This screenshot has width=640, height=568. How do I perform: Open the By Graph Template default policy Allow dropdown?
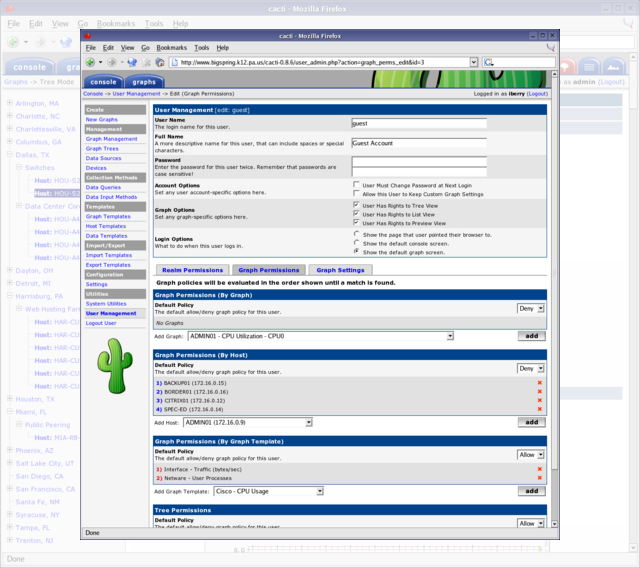click(x=531, y=455)
